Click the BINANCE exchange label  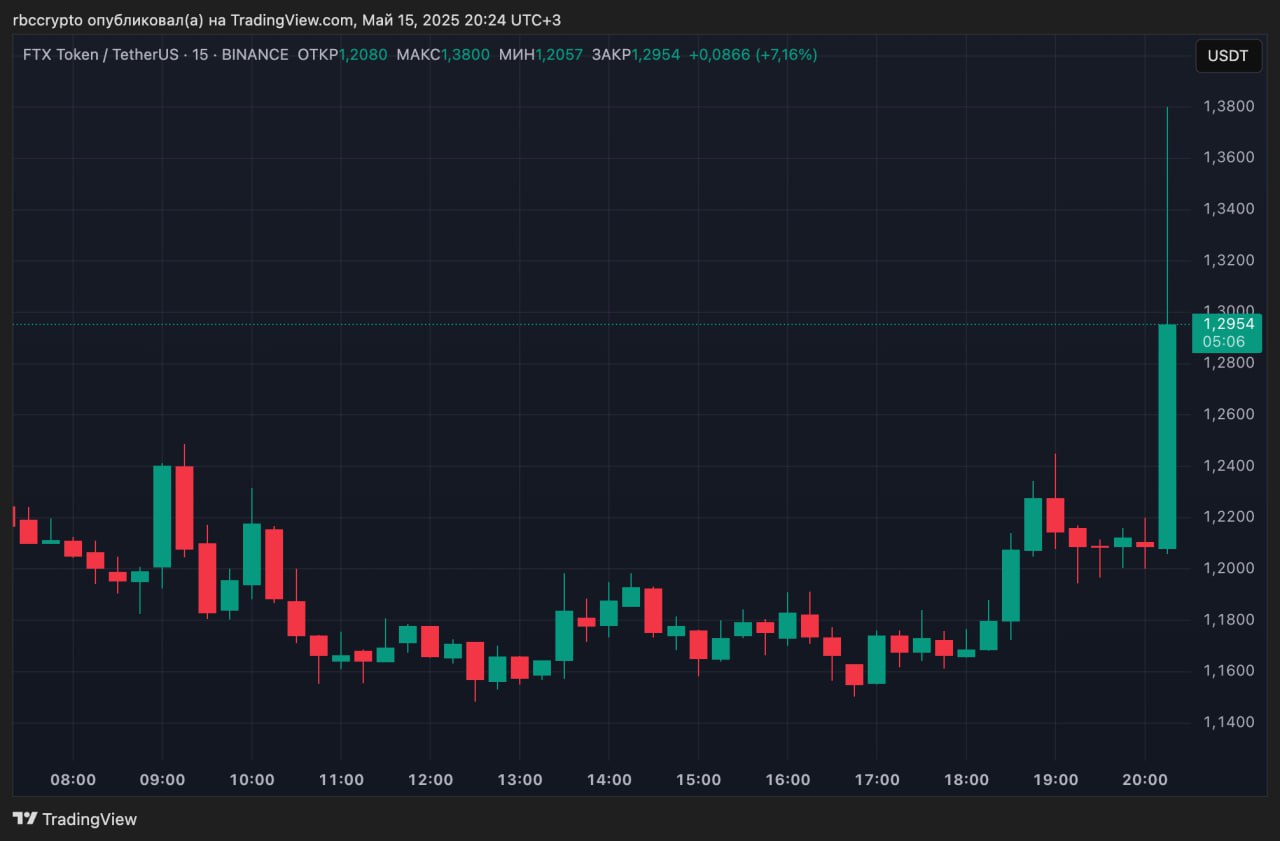click(x=254, y=55)
